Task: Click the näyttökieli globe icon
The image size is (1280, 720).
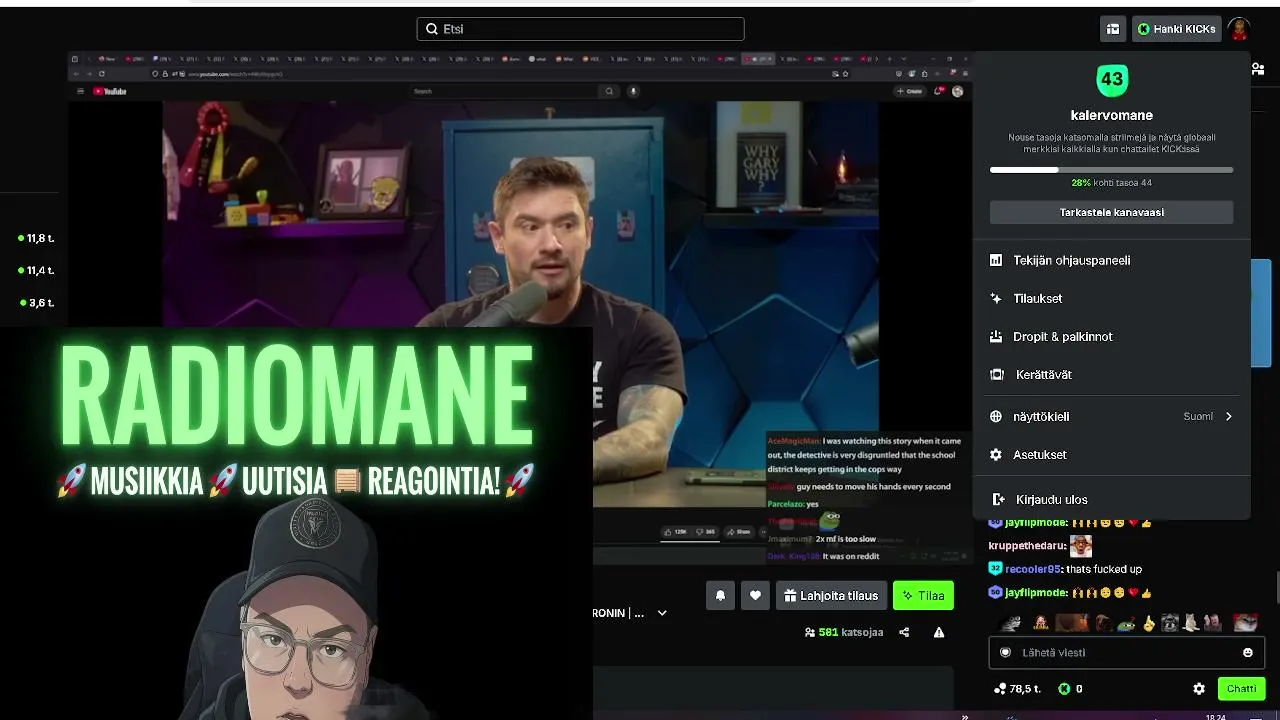Action: click(996, 416)
